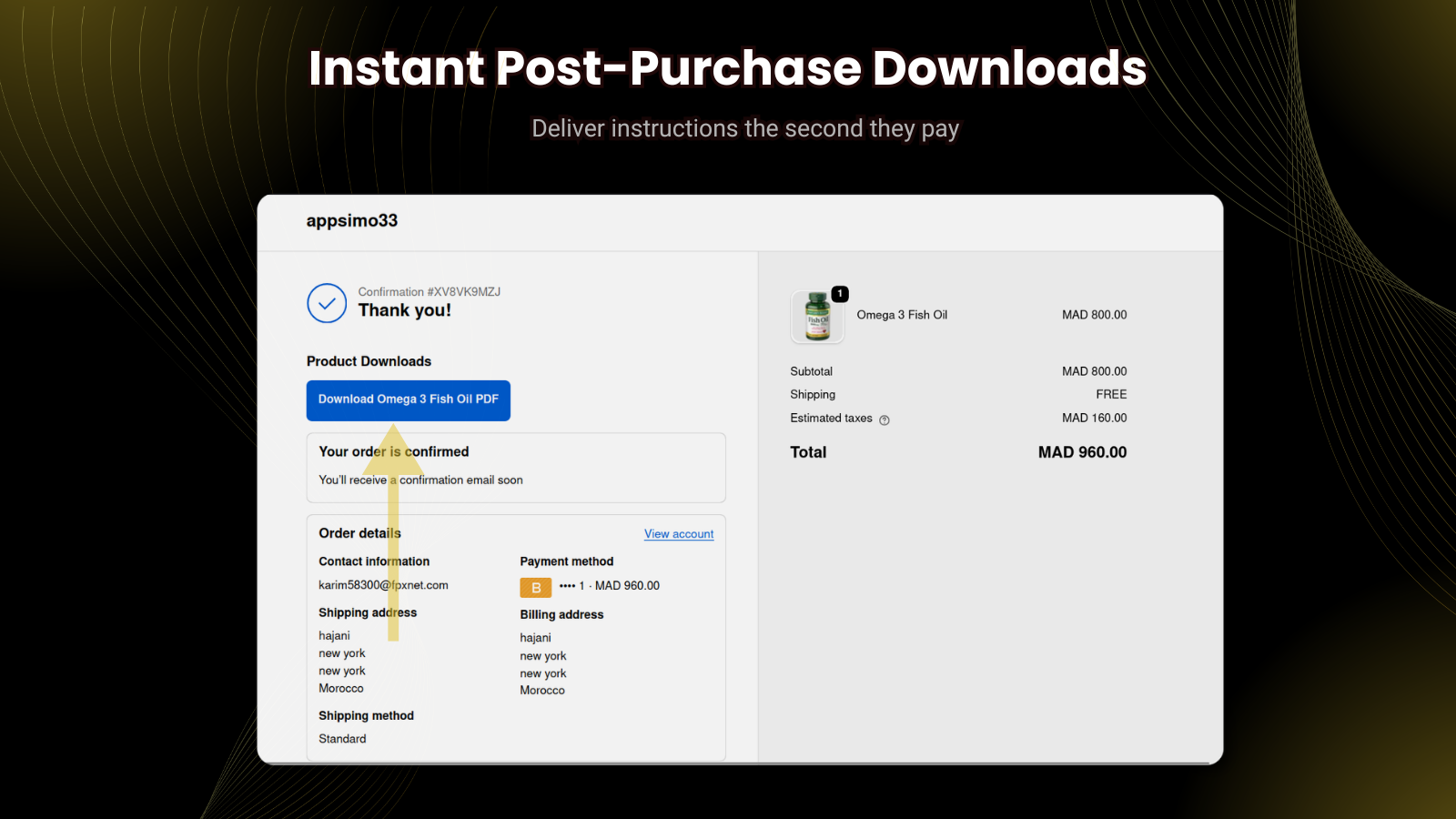Click the Thank you! heading
The image size is (1456, 819).
[405, 310]
